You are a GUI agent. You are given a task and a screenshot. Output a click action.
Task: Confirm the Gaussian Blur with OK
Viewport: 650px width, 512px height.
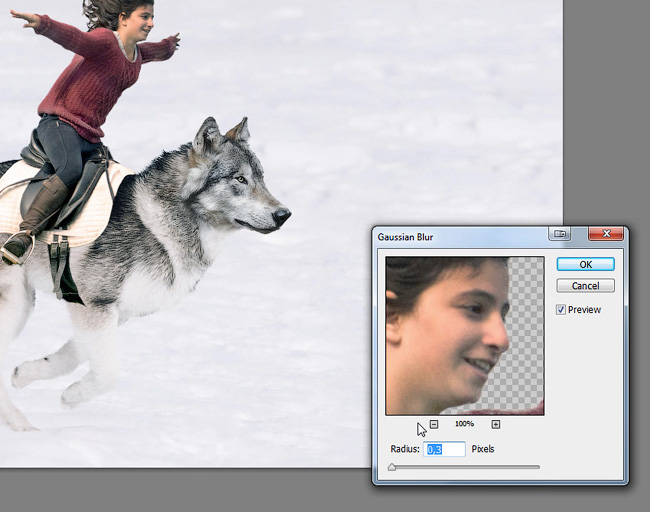pos(585,264)
